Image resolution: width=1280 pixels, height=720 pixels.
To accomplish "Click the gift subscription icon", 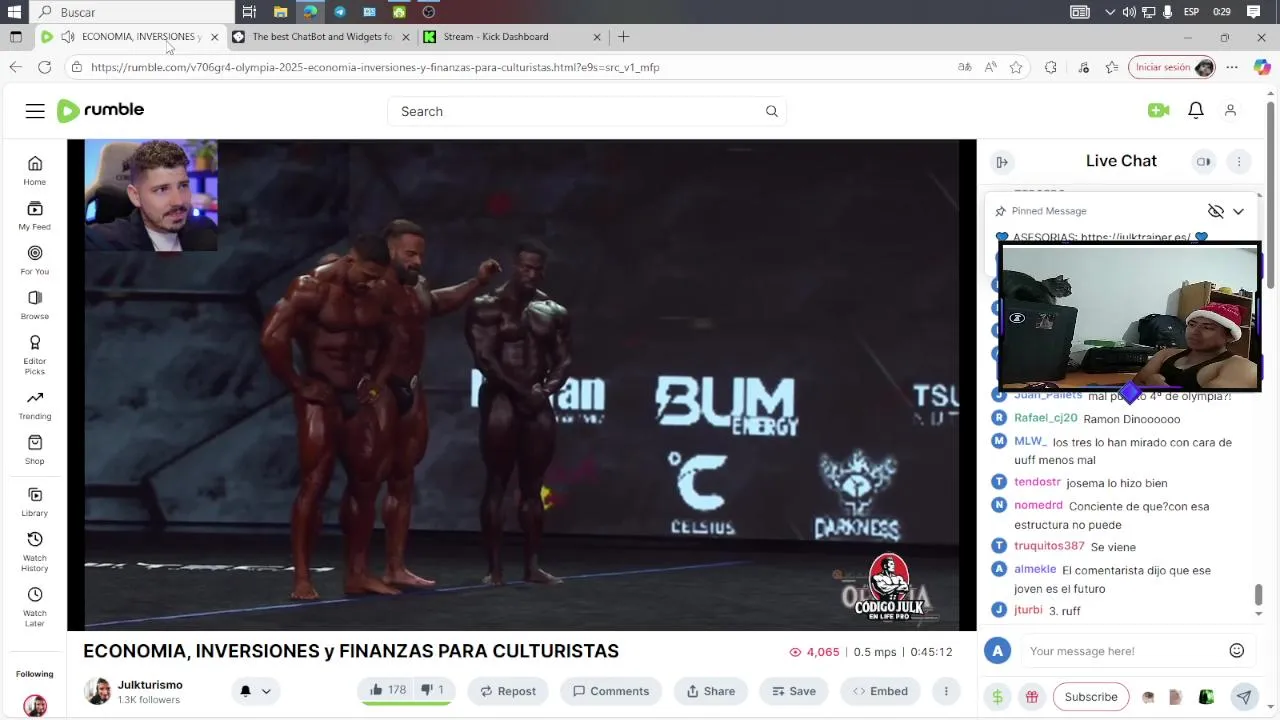I will pos(1032,697).
